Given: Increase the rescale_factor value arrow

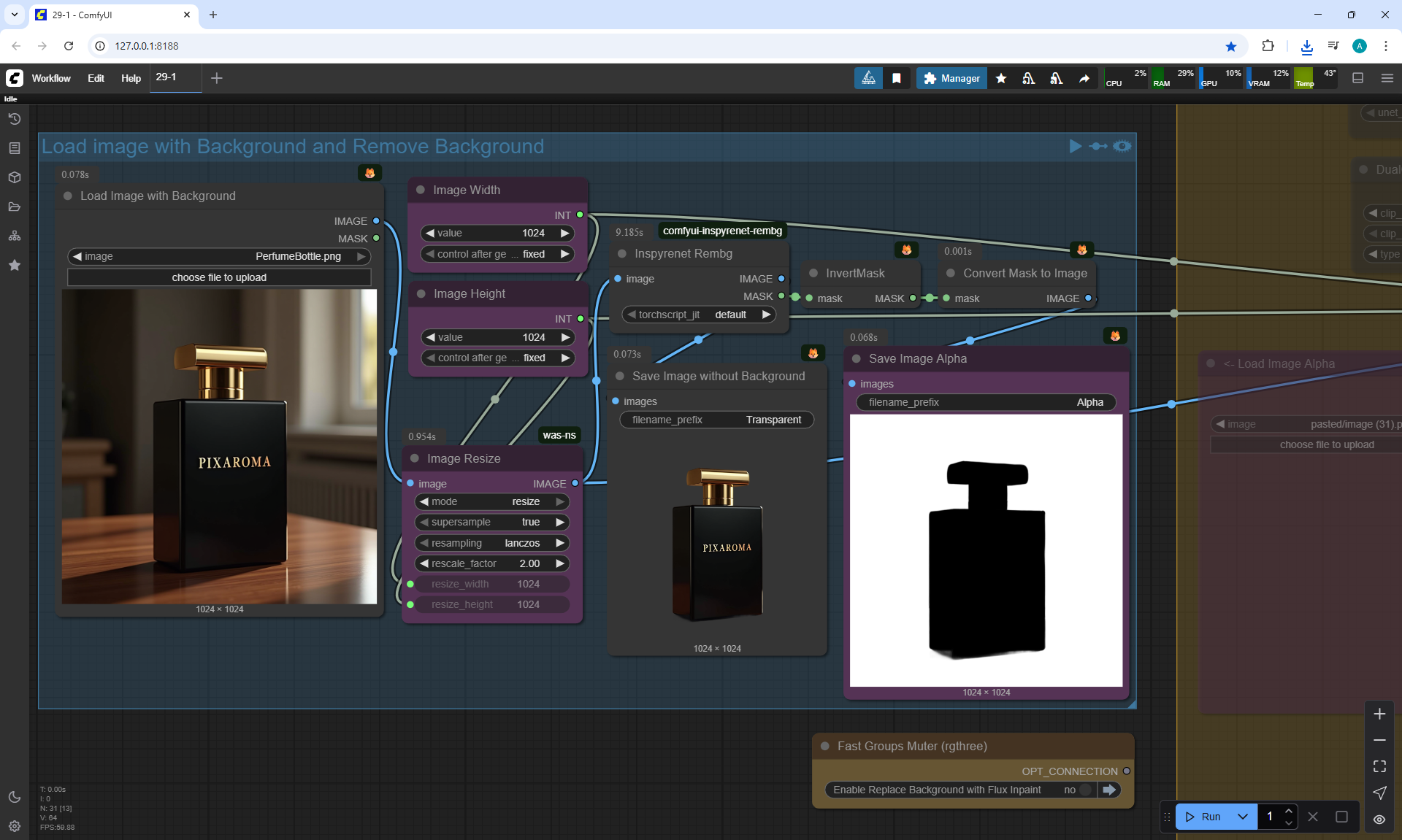Looking at the screenshot, I should (560, 563).
